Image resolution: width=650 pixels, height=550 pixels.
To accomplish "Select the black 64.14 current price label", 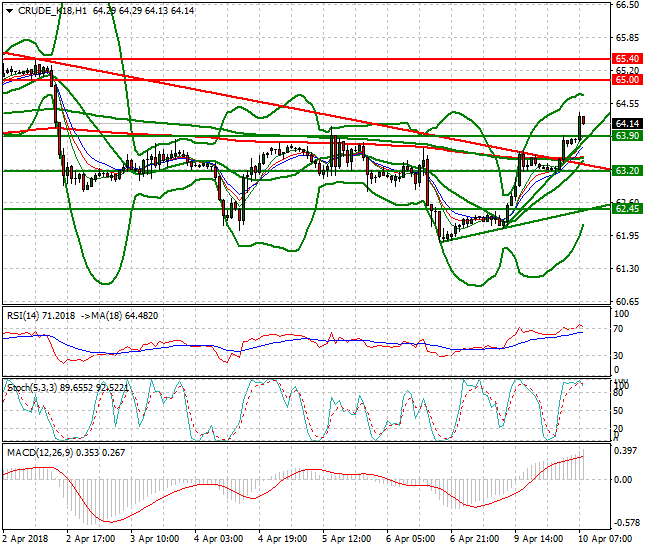I will (627, 124).
